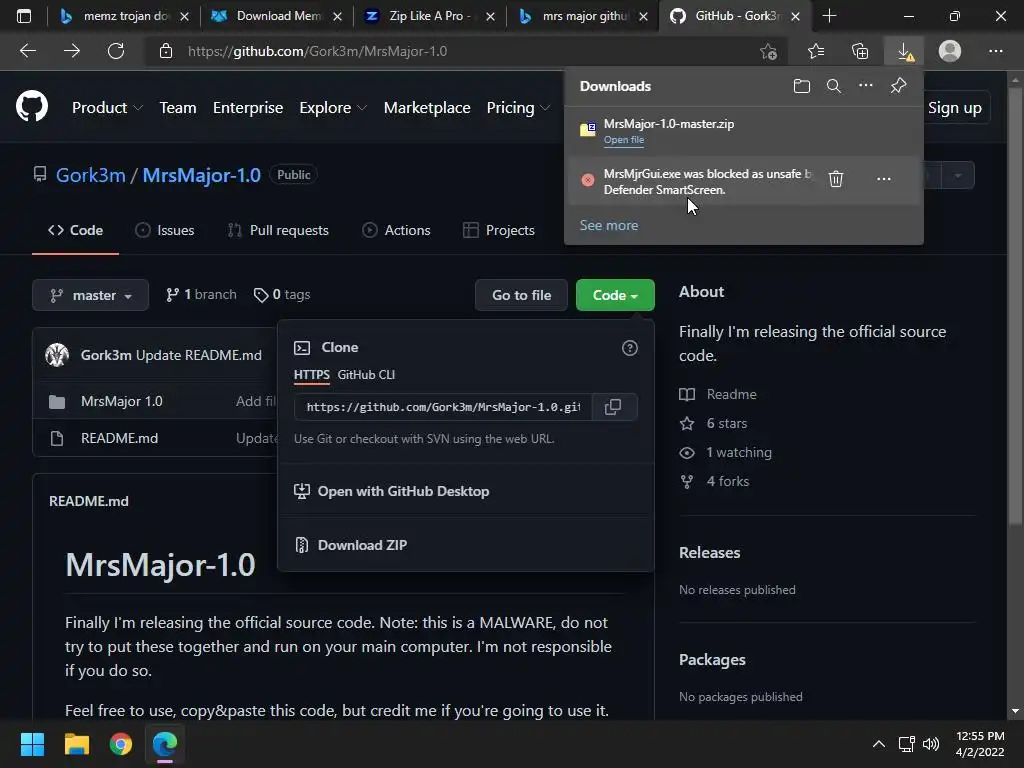Copy the clone URL to clipboard
The image size is (1024, 768).
[613, 407]
